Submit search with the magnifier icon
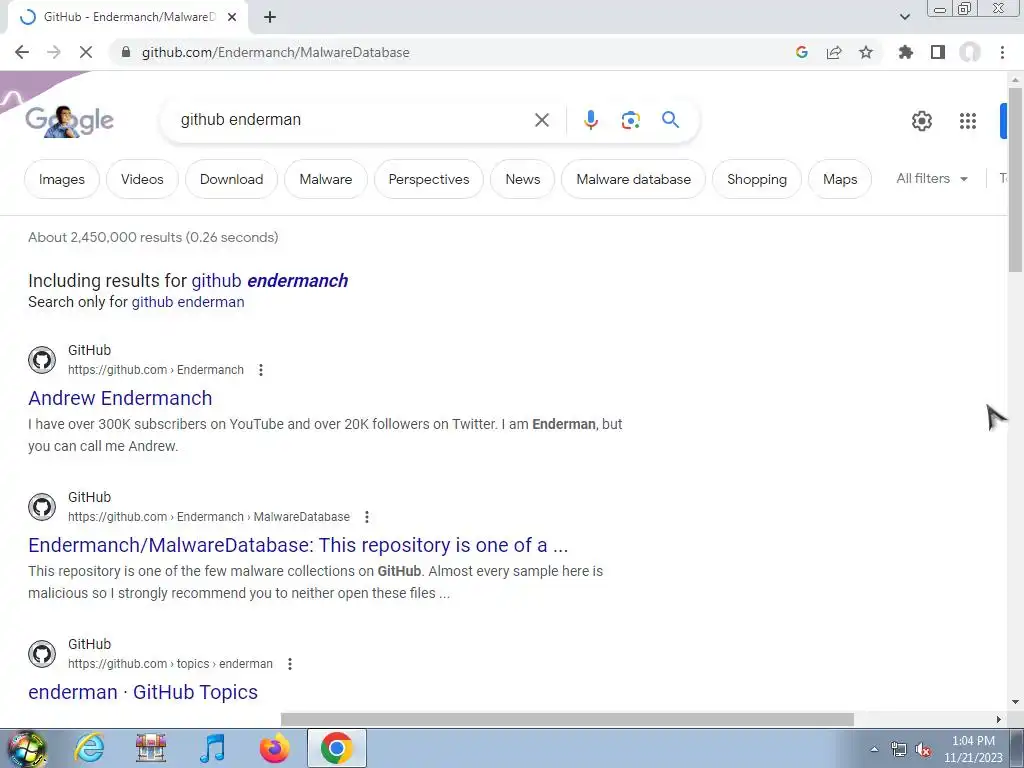The height and width of the screenshot is (768, 1024). click(x=670, y=120)
